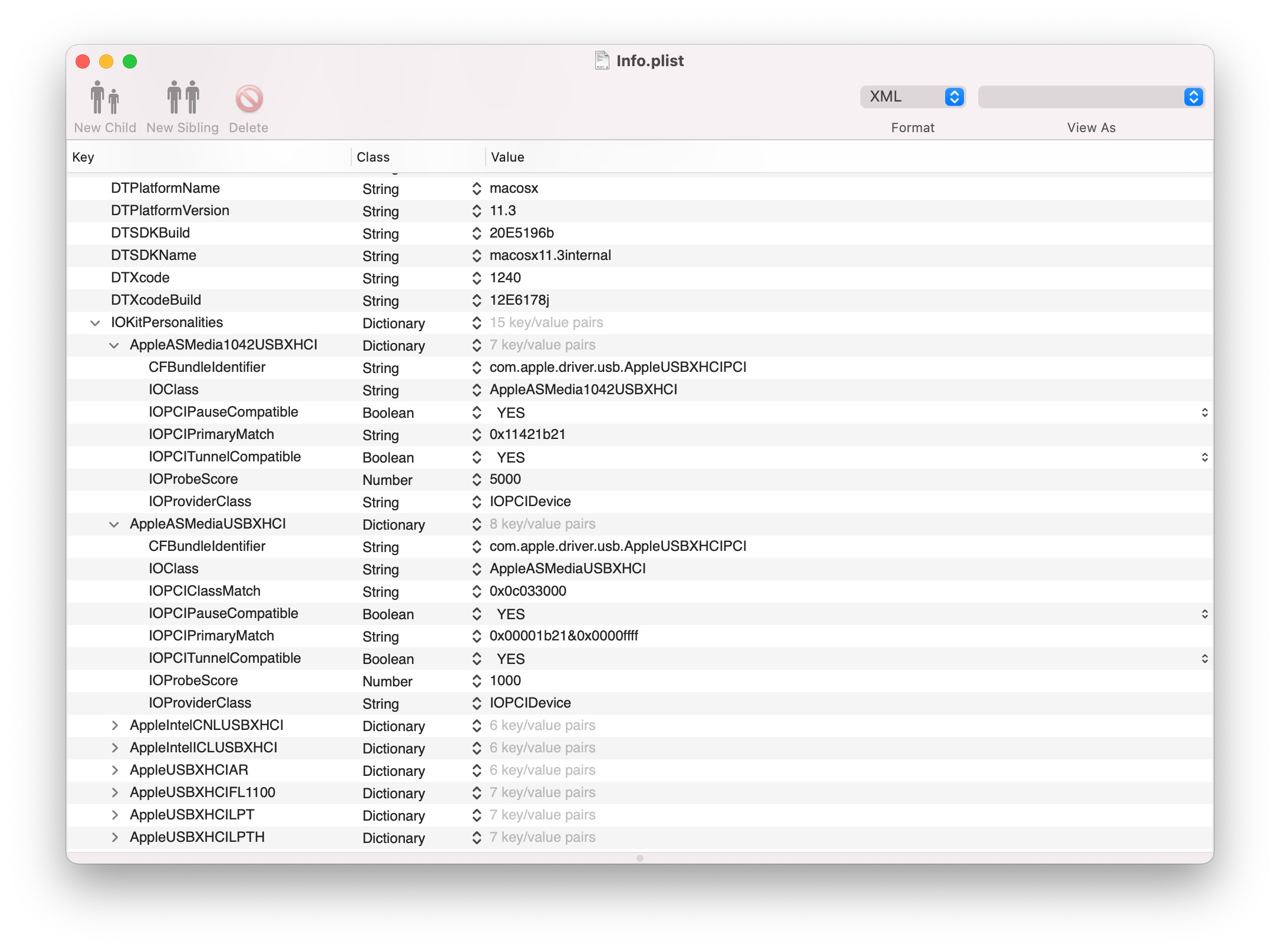Collapse the AppleASMediaUSBXHCI dictionary
Image resolution: width=1280 pixels, height=951 pixels.
coord(114,524)
